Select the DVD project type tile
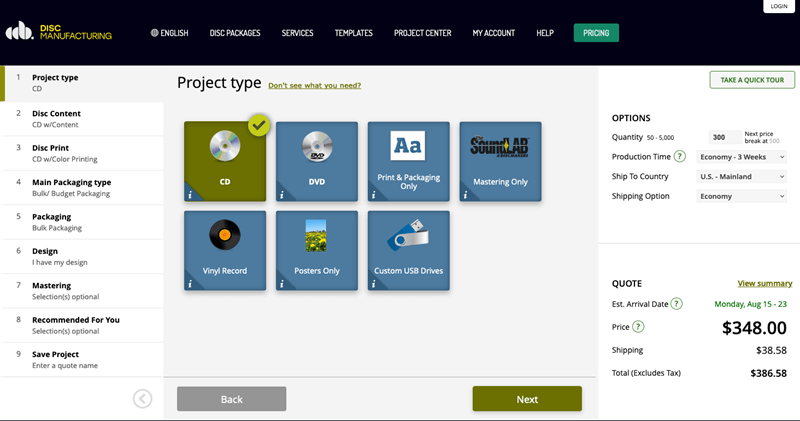This screenshot has width=800, height=421. (316, 161)
